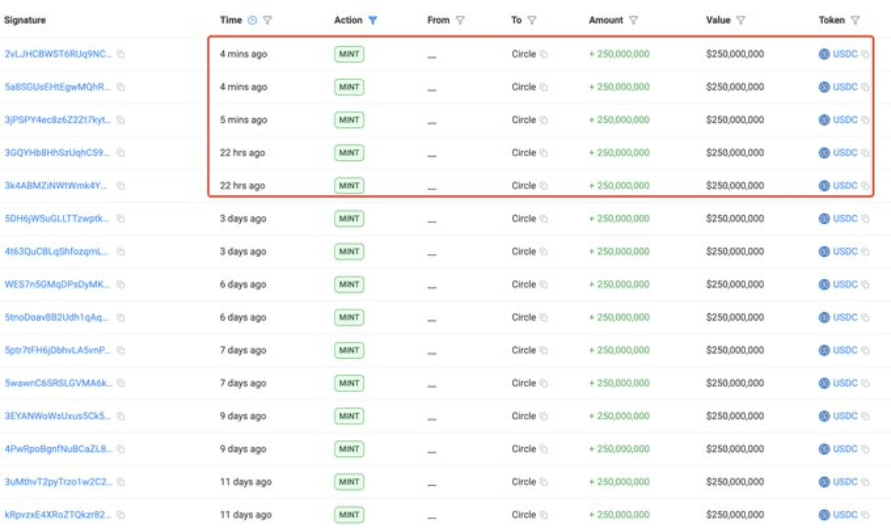Open transaction 3jPSPY4ec8z6Z2Zt7kyt
The height and width of the screenshot is (530, 891).
(x=58, y=120)
